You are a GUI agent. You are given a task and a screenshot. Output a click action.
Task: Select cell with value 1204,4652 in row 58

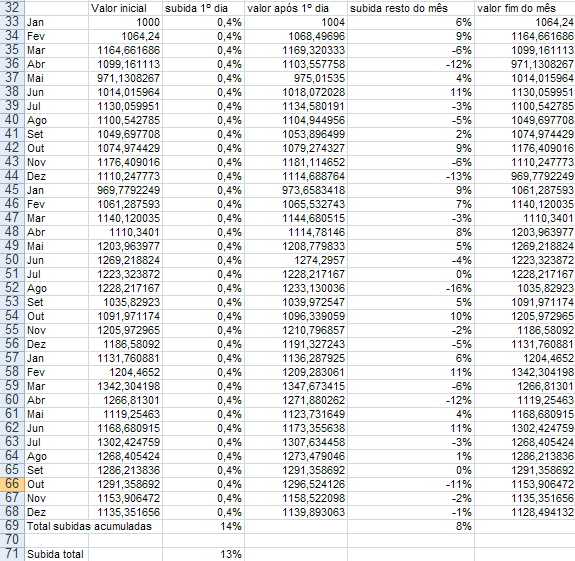coord(125,372)
